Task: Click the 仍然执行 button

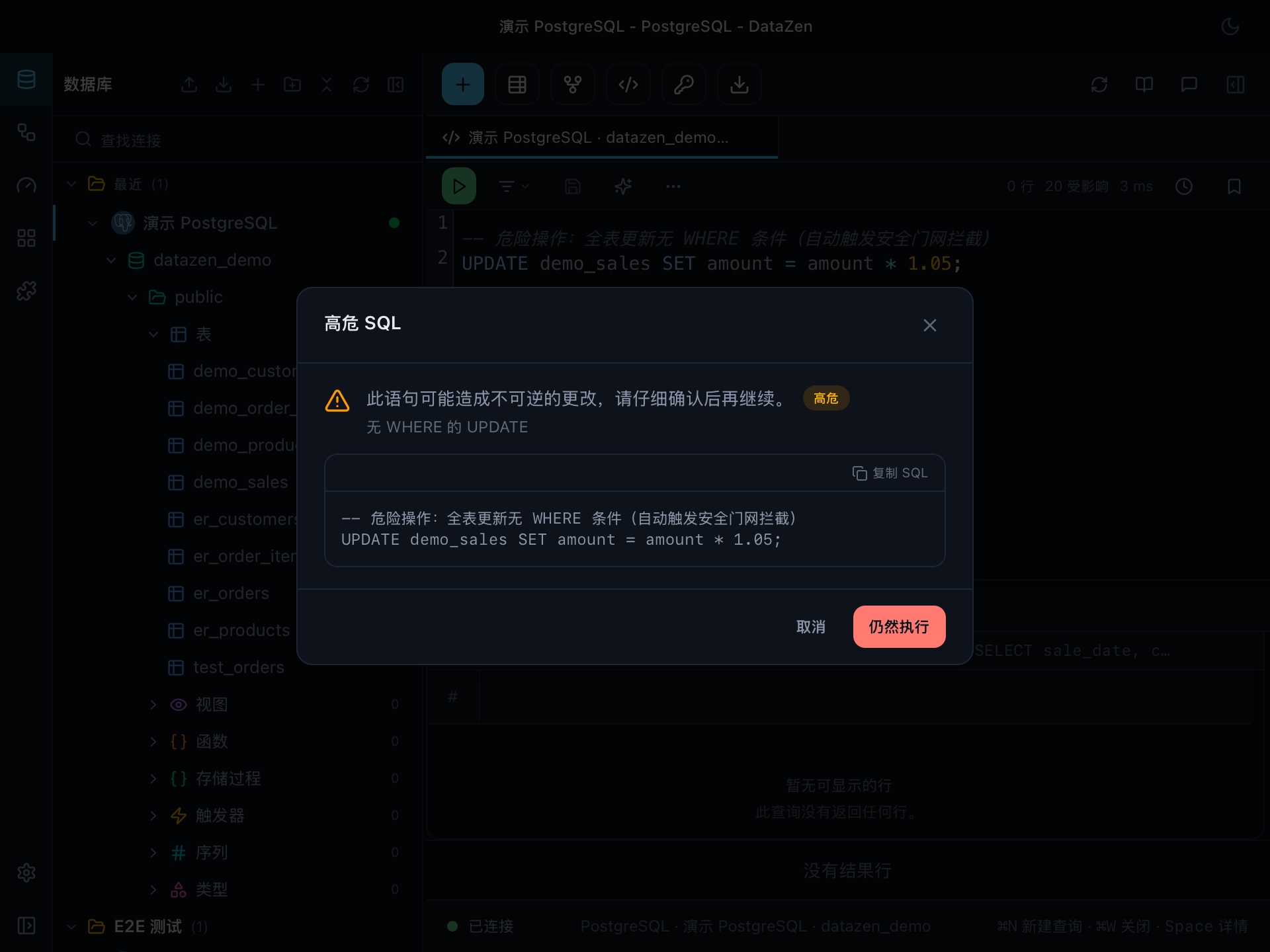Action: tap(899, 626)
